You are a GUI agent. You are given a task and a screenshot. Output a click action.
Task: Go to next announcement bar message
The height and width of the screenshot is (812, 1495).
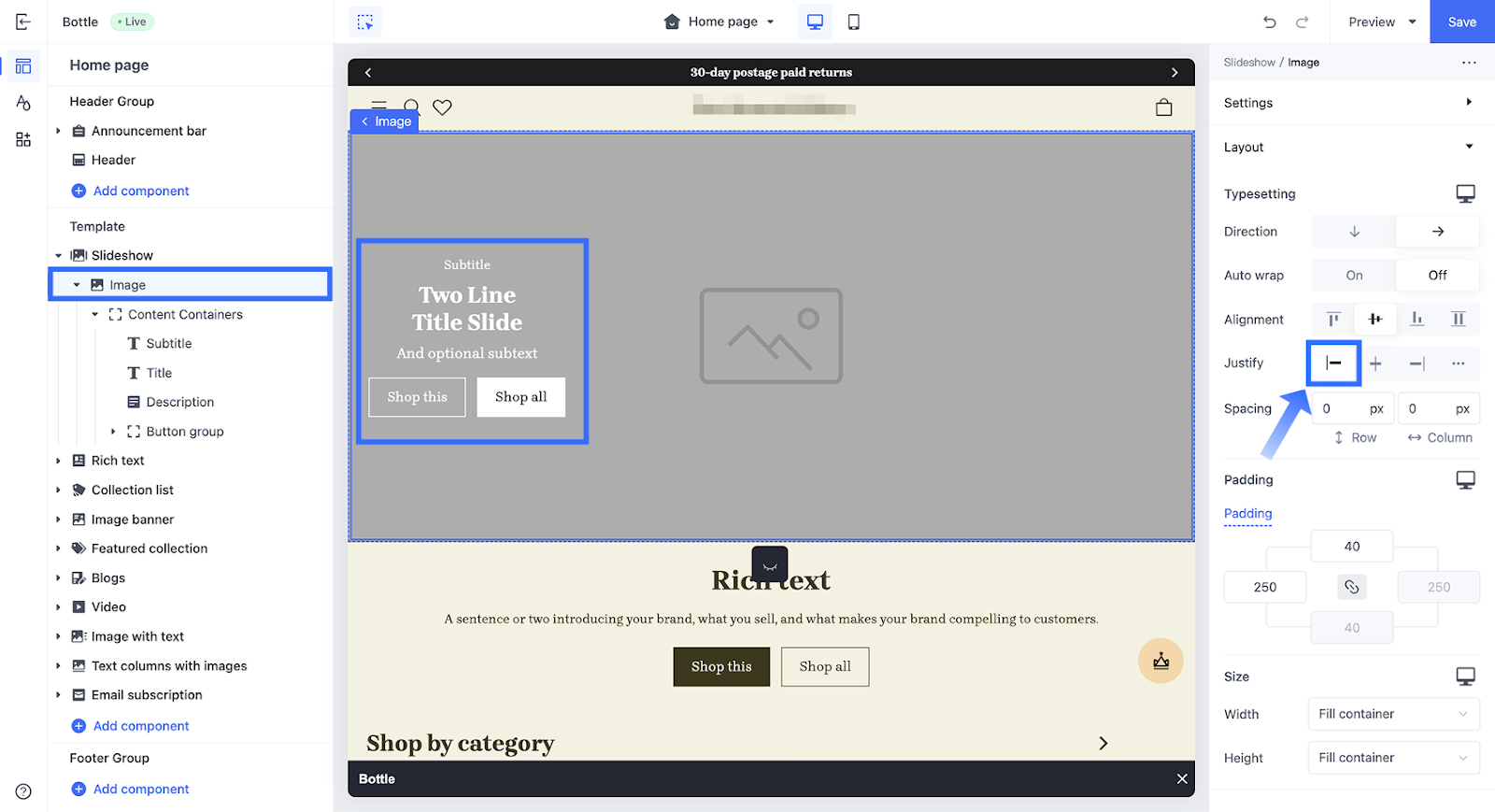[x=1175, y=72]
